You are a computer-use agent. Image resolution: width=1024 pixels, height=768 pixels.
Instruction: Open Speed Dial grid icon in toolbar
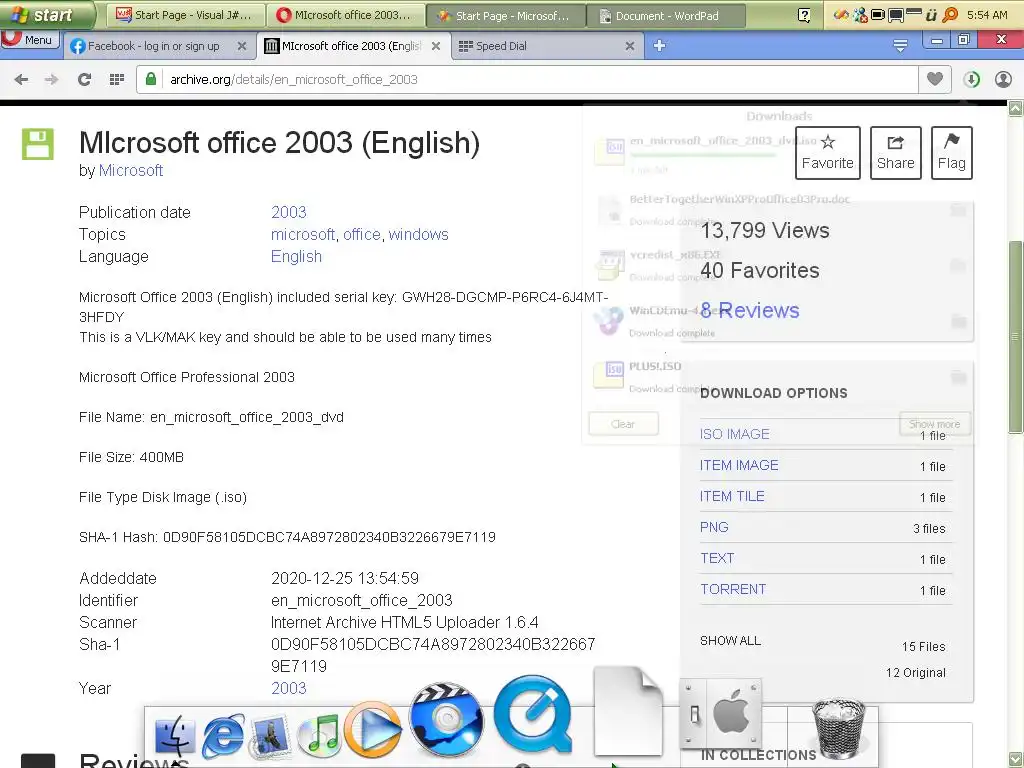pos(117,80)
